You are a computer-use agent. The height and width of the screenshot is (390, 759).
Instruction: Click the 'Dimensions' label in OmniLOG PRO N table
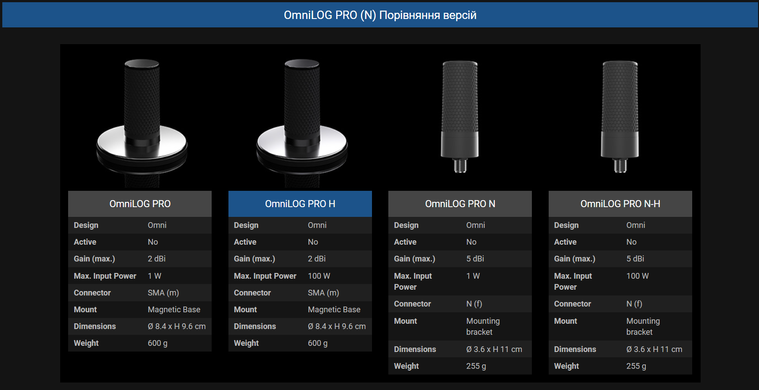click(x=414, y=349)
